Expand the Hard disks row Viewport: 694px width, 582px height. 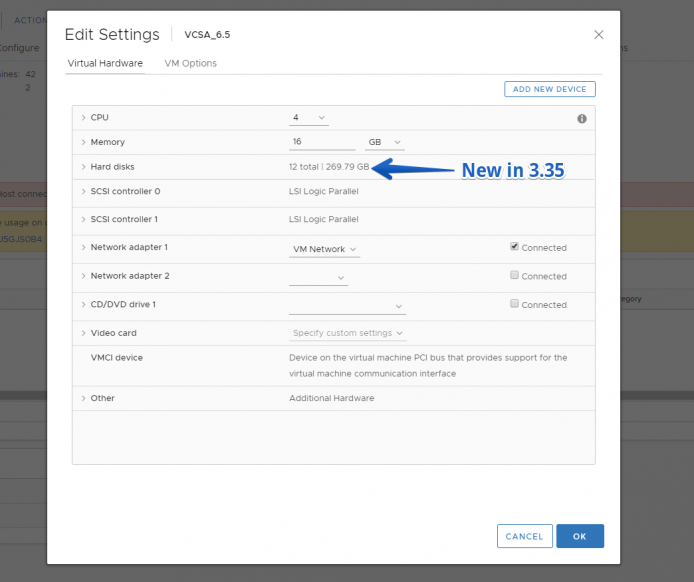click(x=83, y=167)
